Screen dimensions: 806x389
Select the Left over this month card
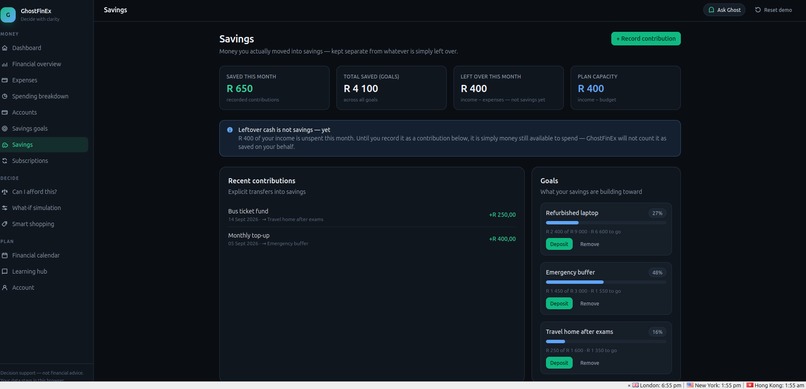pyautogui.click(x=508, y=88)
